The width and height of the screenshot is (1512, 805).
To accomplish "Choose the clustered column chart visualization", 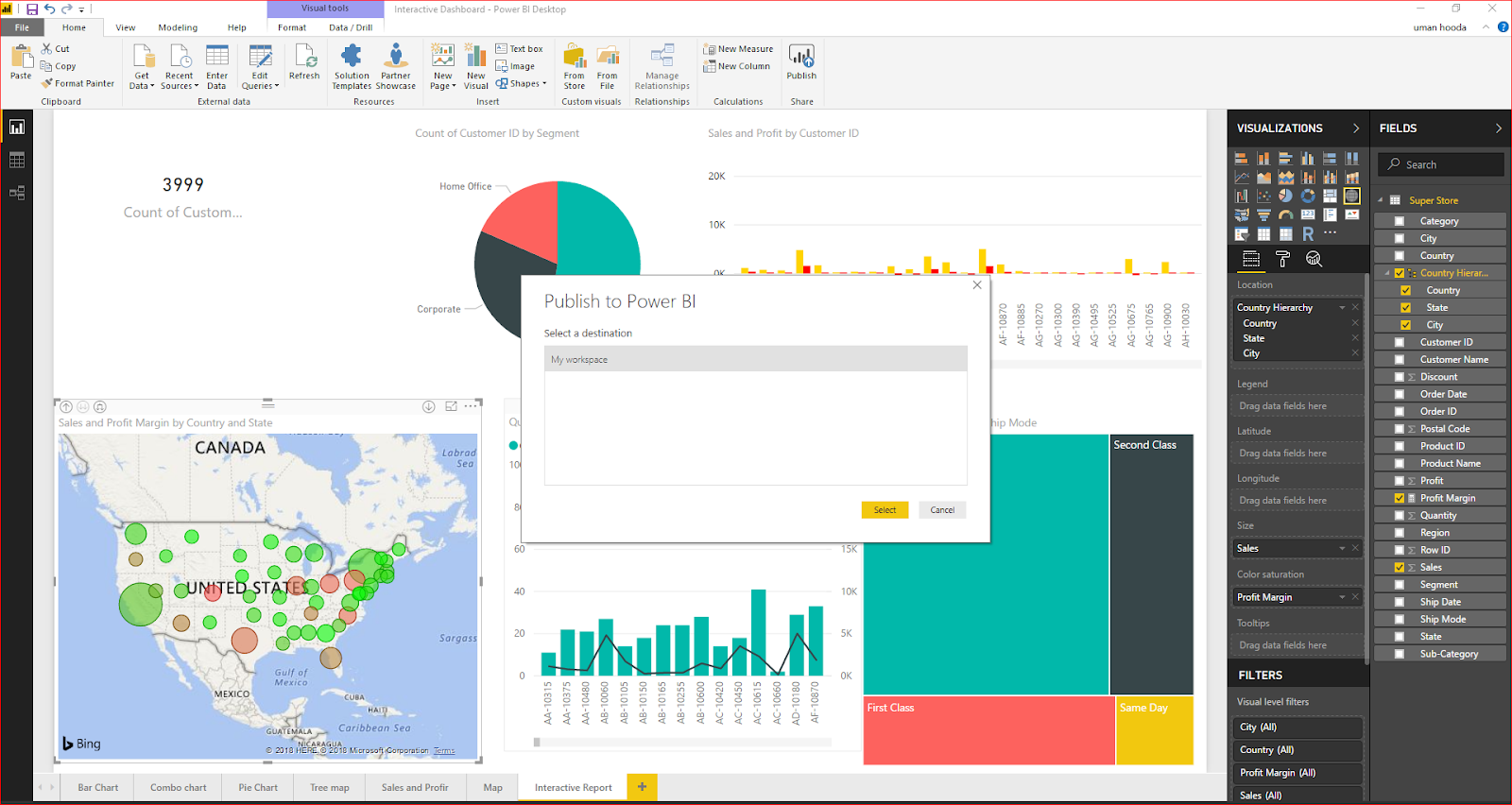I will [1308, 159].
